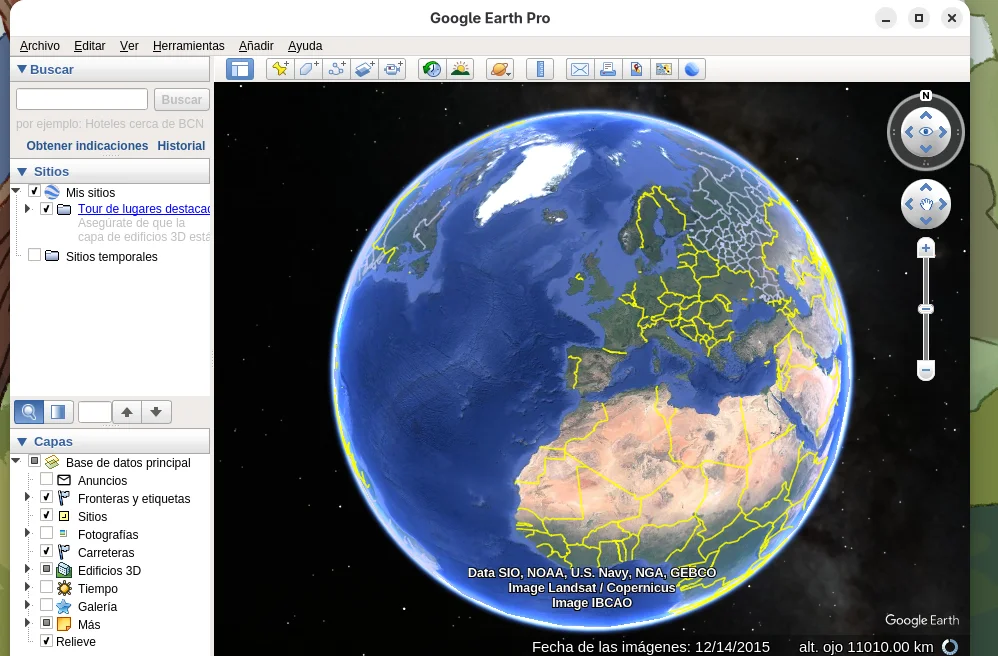This screenshot has height=656, width=998.
Task: Open the Añadir menu
Action: [256, 46]
